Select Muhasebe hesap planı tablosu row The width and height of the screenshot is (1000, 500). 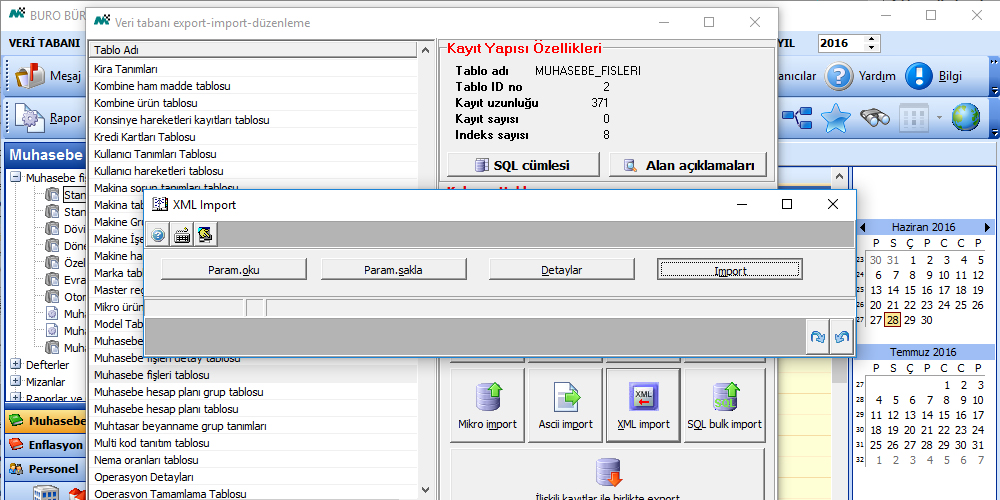[x=253, y=409]
